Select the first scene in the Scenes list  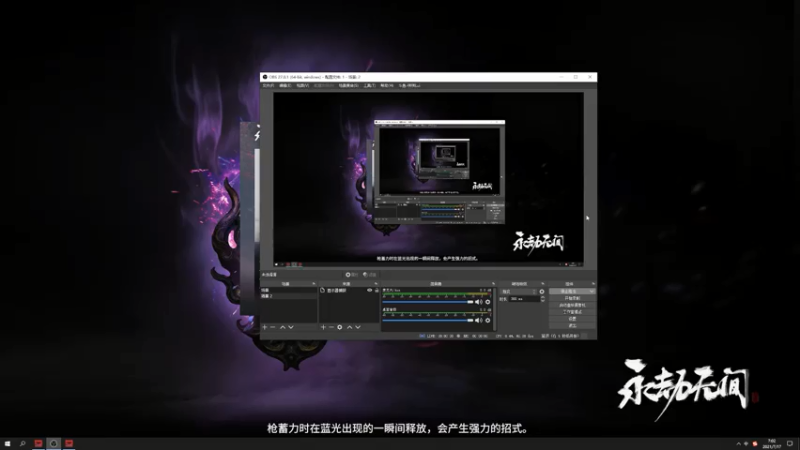click(289, 290)
